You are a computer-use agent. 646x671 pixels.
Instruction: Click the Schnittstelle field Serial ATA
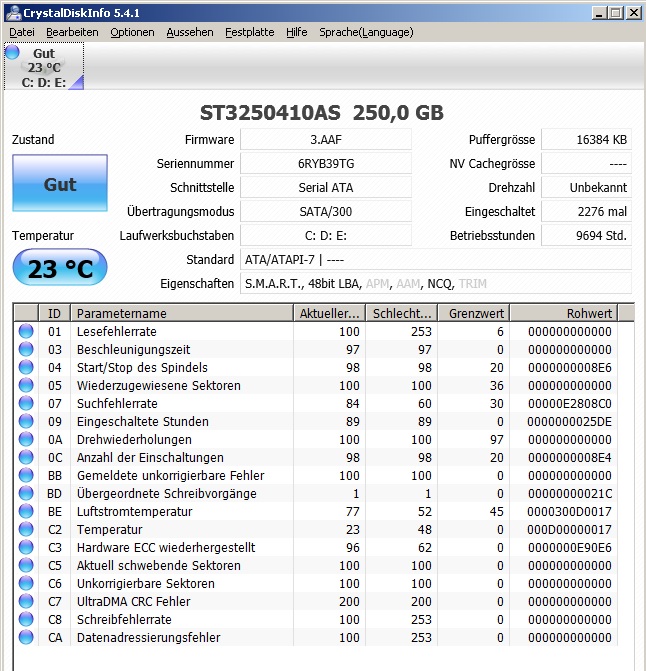326,187
